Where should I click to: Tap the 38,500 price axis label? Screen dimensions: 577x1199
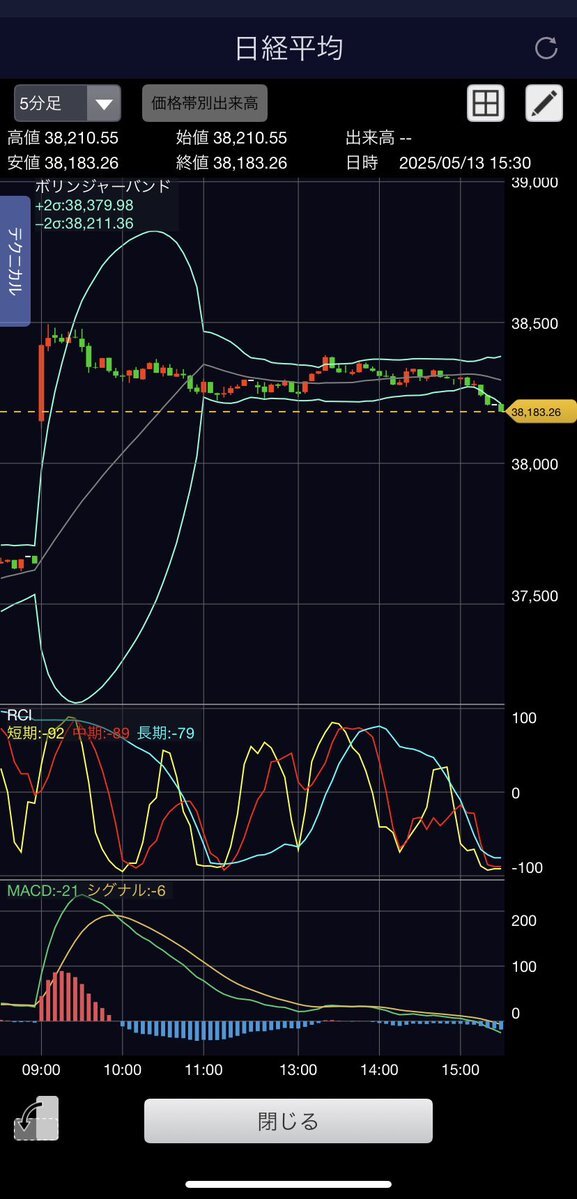(535, 324)
